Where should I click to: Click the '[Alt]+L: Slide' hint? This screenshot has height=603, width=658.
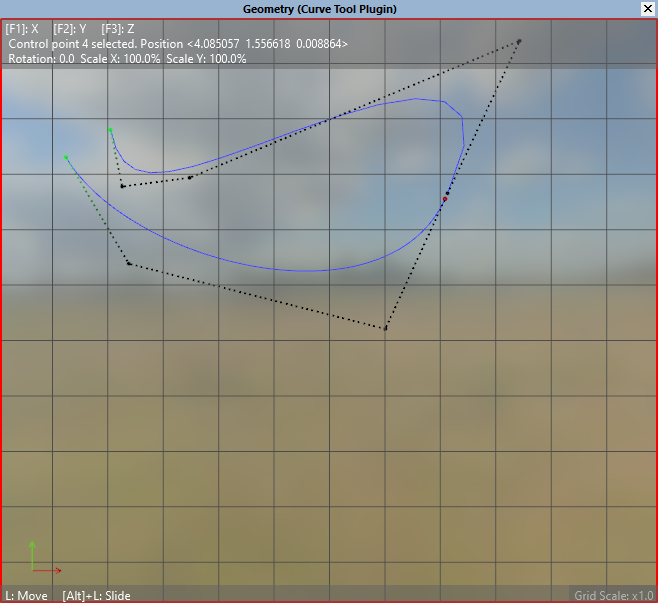tap(97, 595)
